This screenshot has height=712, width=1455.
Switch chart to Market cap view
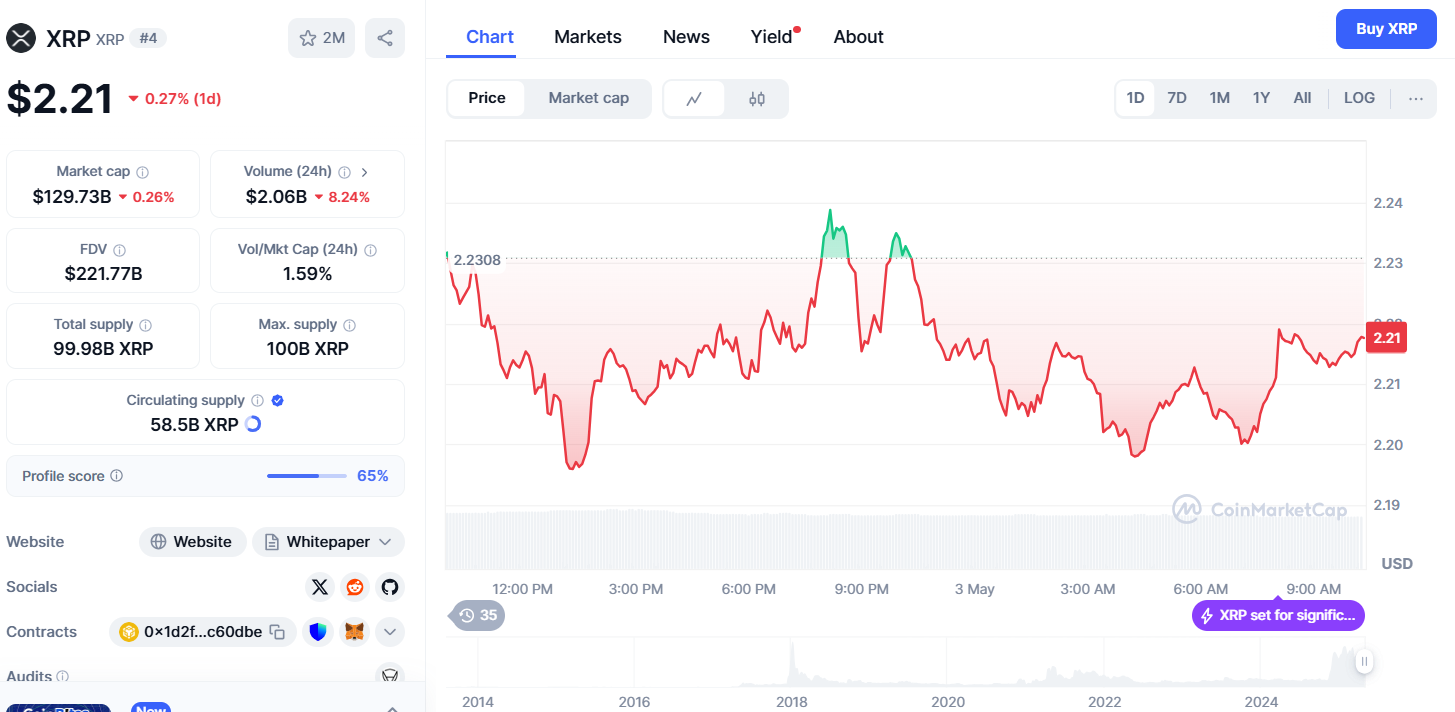coord(588,98)
